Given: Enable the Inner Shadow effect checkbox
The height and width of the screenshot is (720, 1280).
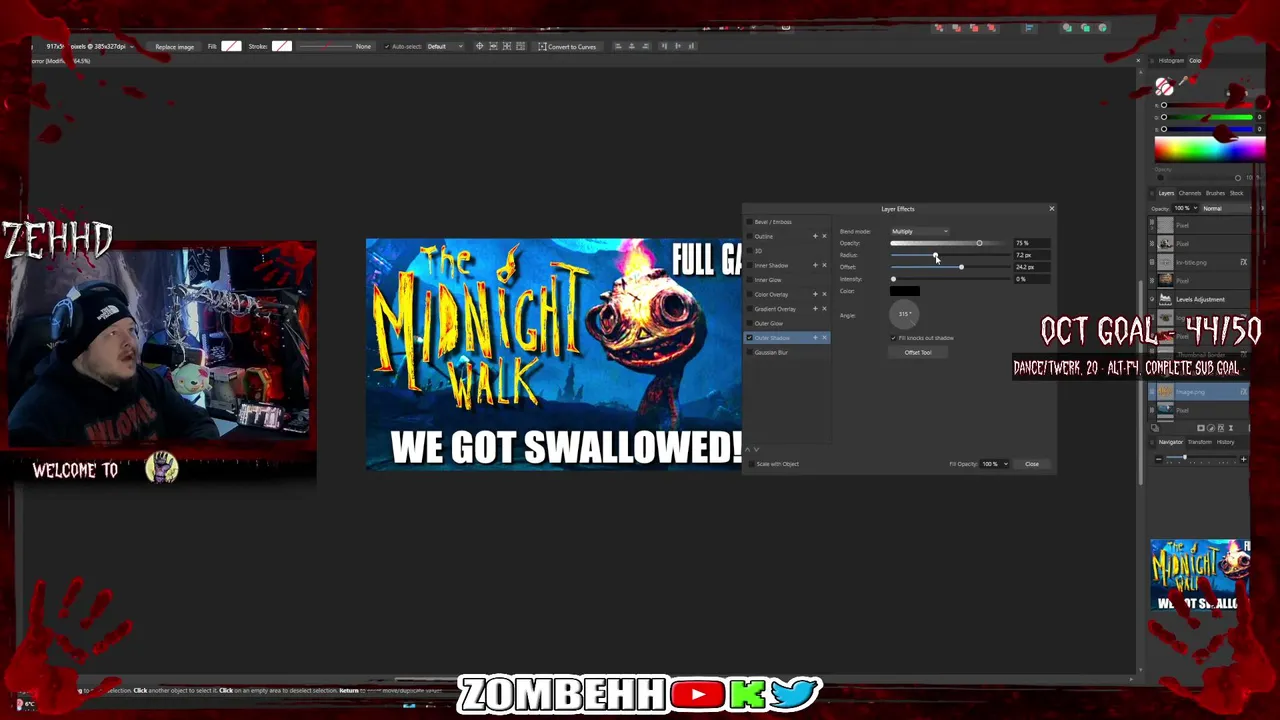Looking at the screenshot, I should pos(749,265).
